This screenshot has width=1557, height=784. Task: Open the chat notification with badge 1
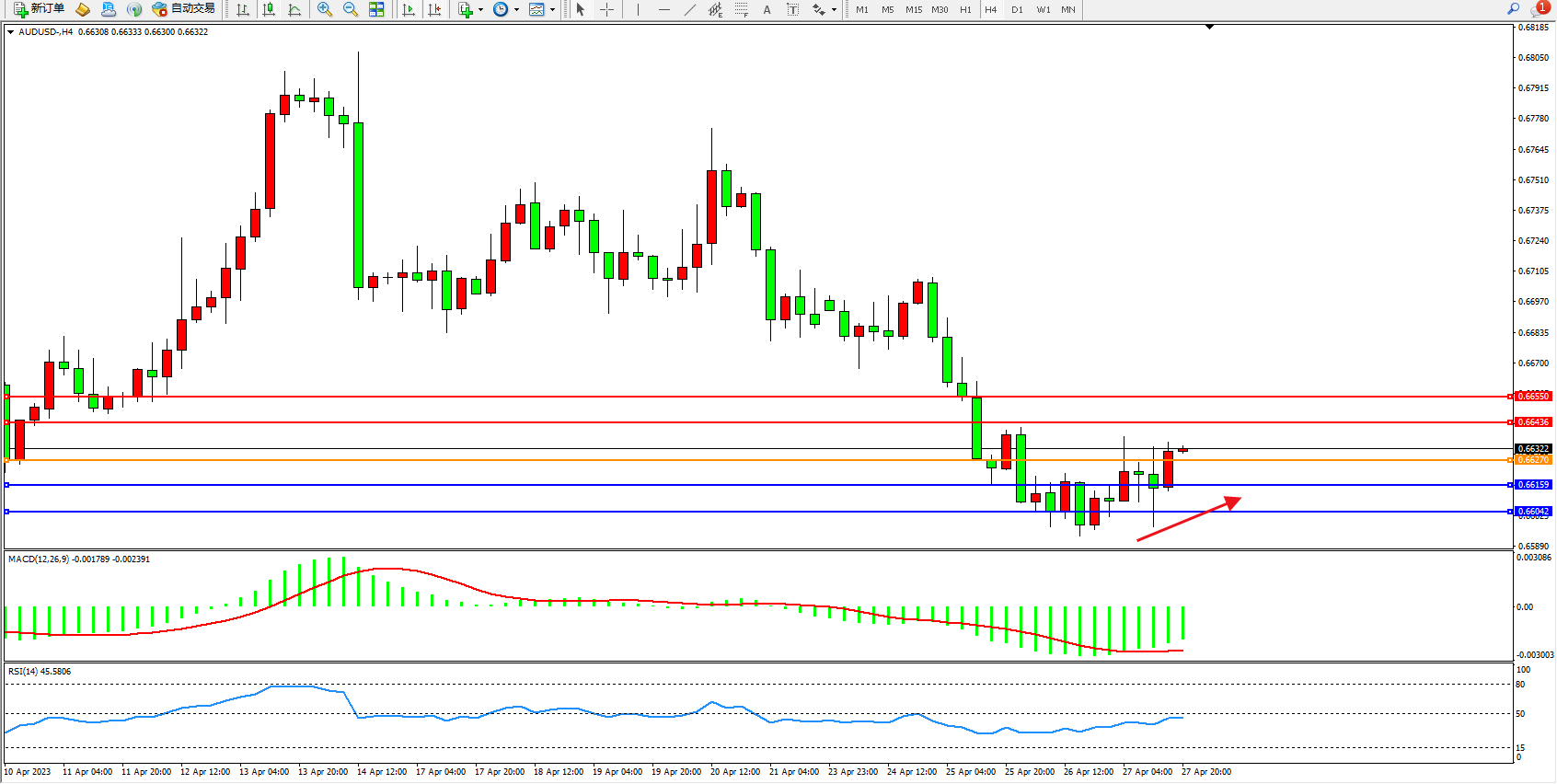click(1540, 9)
